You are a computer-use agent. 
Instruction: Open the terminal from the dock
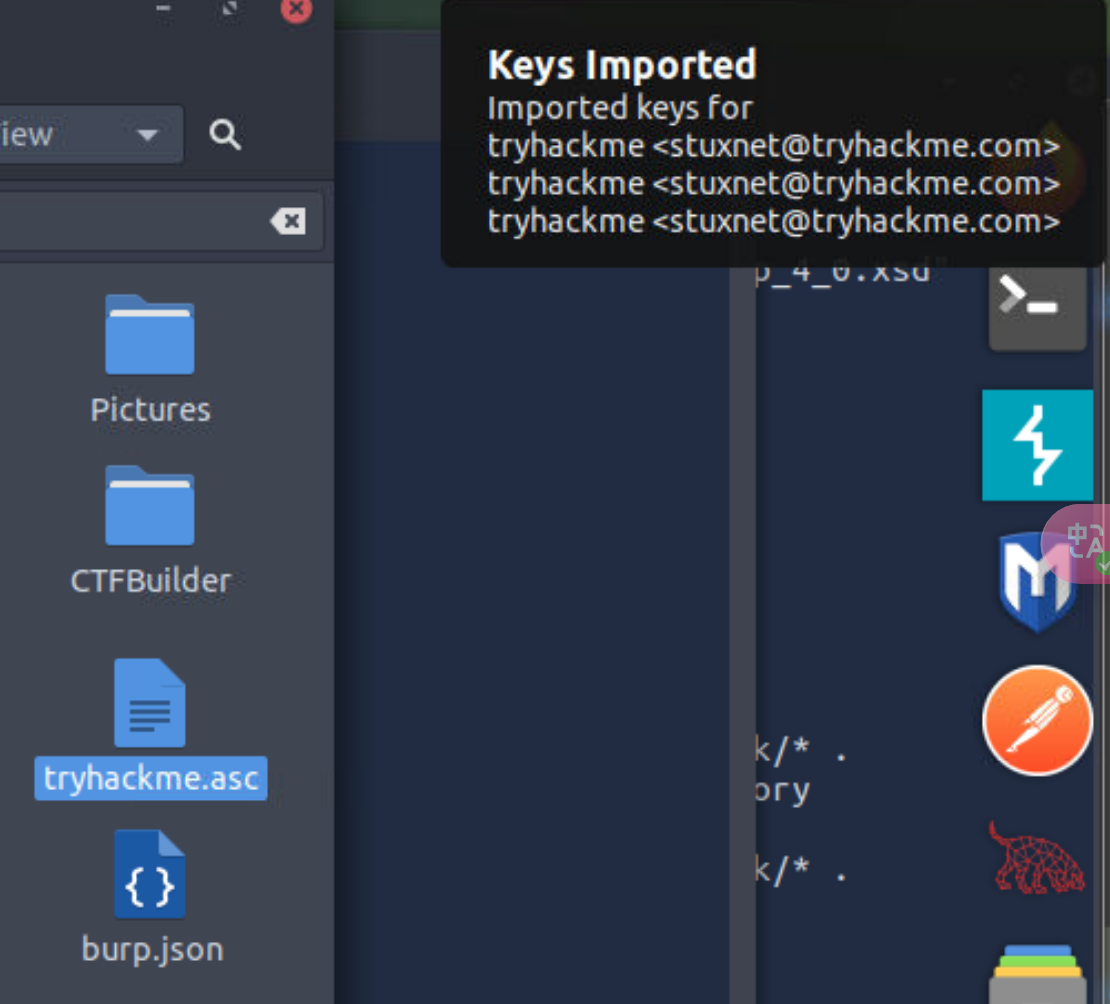1037,302
